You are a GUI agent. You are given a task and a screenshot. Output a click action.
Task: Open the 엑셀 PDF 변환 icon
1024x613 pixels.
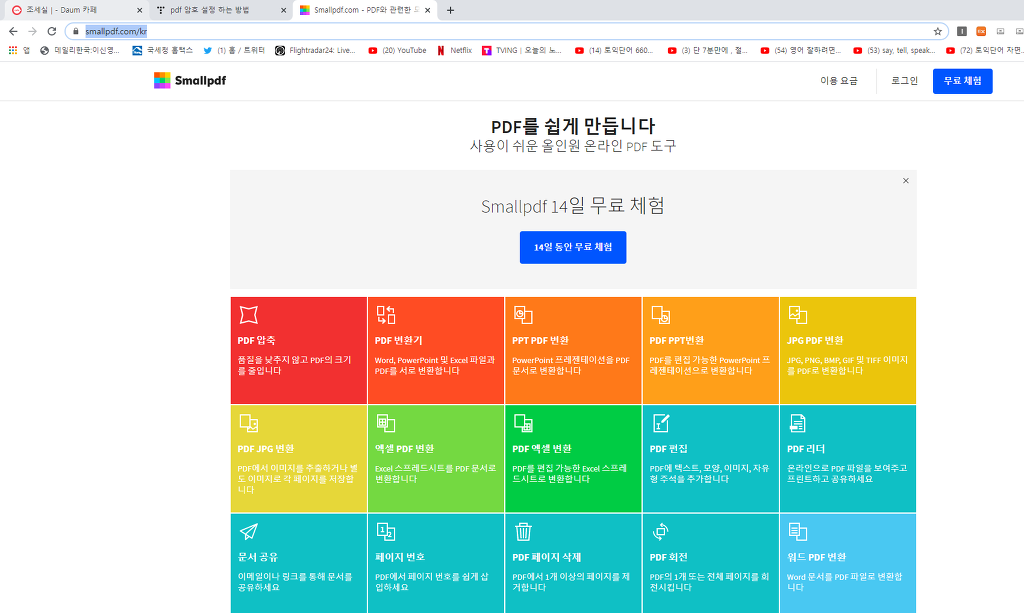tap(385, 423)
